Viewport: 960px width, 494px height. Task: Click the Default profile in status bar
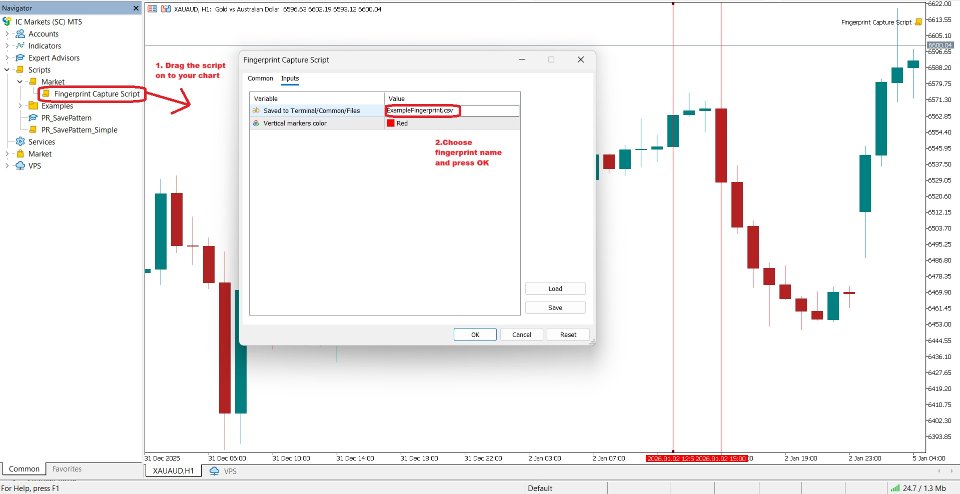point(539,488)
